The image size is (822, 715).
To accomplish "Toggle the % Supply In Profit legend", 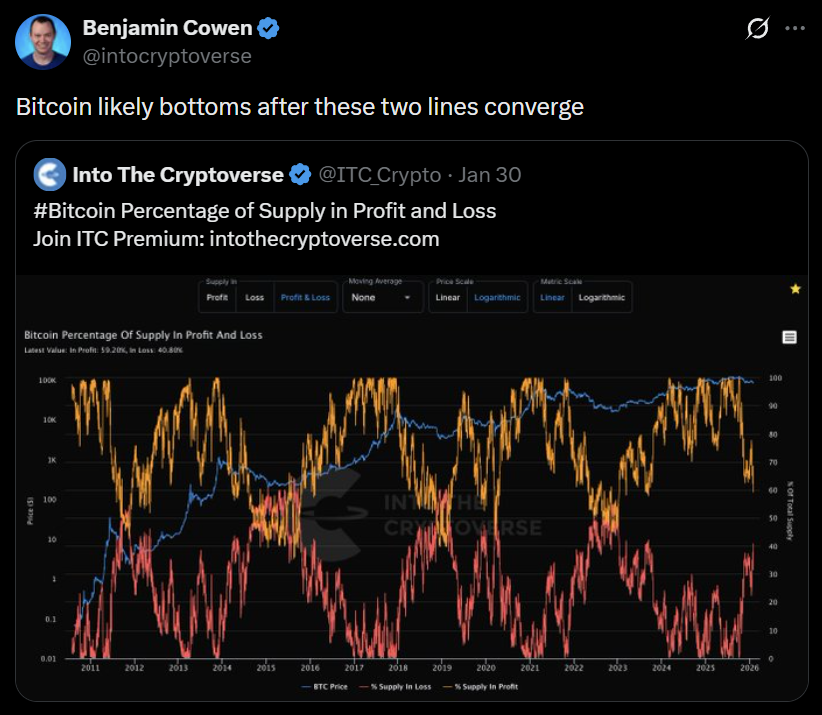I will [483, 686].
